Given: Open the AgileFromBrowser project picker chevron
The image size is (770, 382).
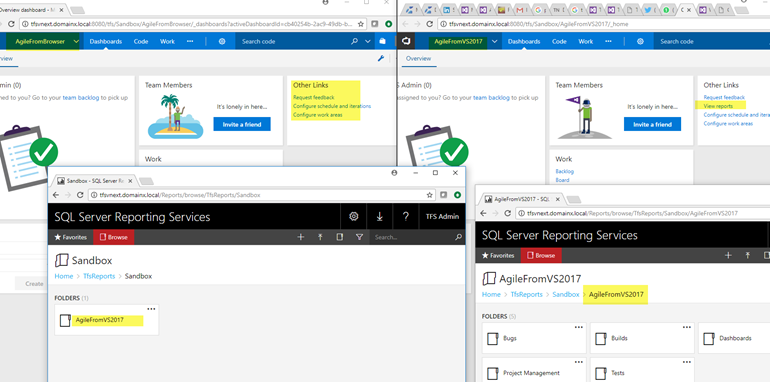Looking at the screenshot, I should click(x=76, y=42).
